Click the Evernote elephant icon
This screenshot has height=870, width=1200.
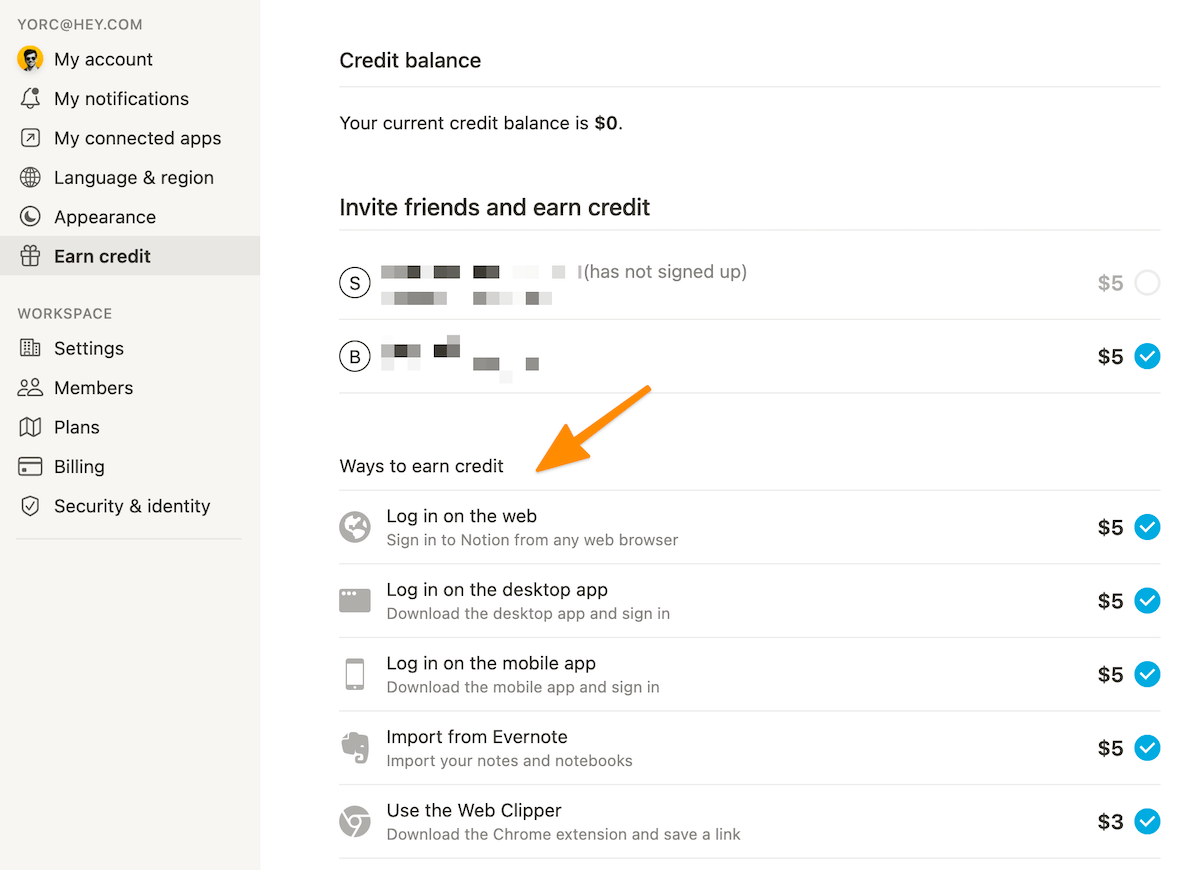click(355, 747)
